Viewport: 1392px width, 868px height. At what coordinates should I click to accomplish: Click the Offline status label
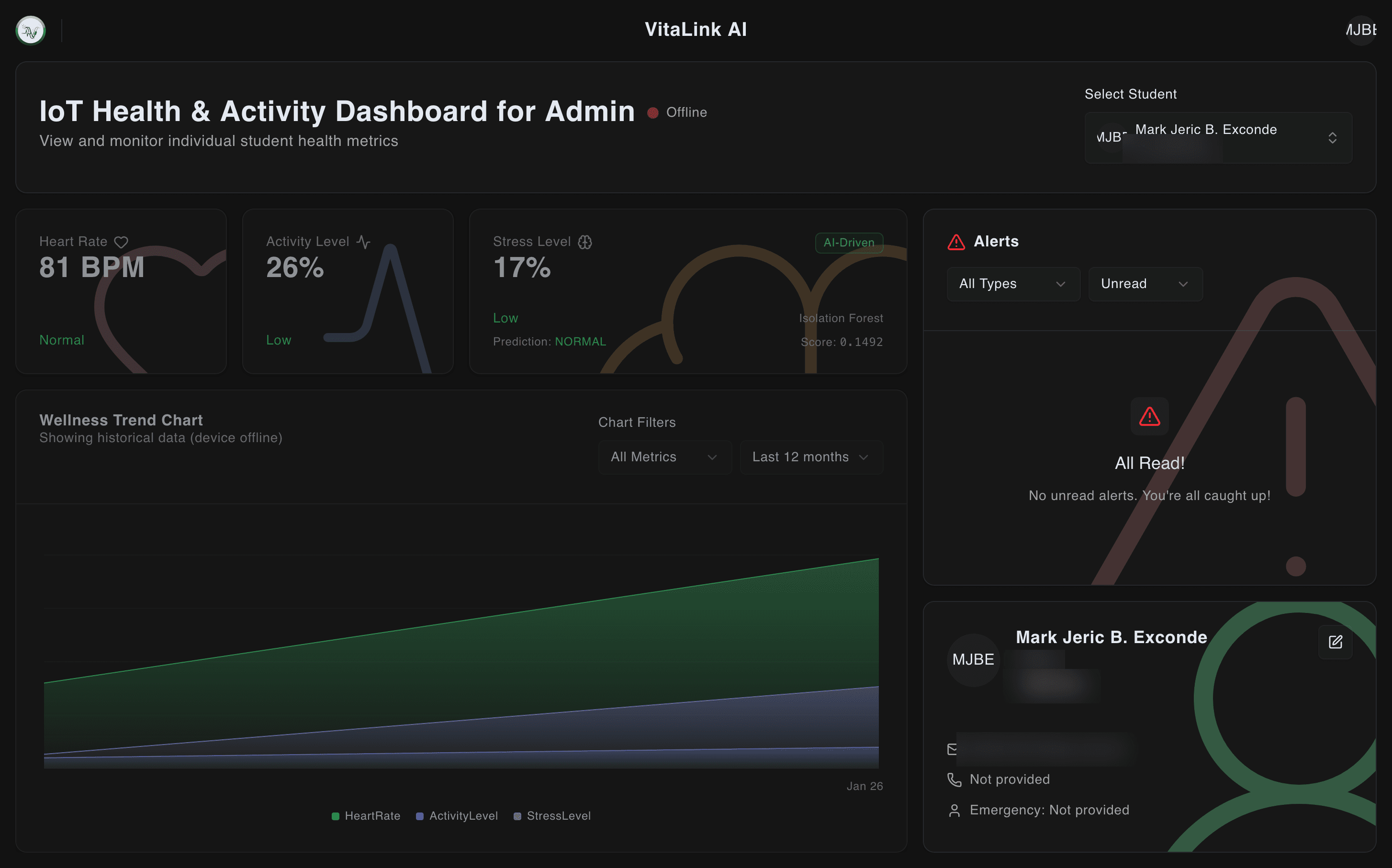pyautogui.click(x=686, y=112)
